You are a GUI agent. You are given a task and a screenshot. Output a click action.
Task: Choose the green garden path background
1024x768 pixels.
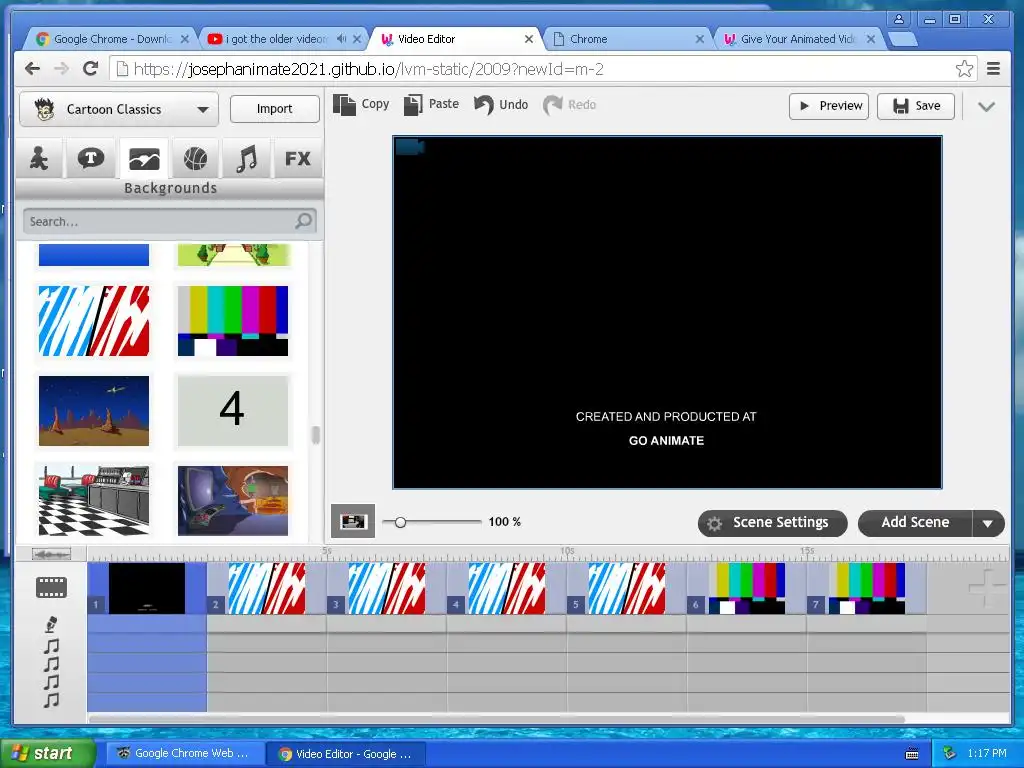click(x=232, y=255)
